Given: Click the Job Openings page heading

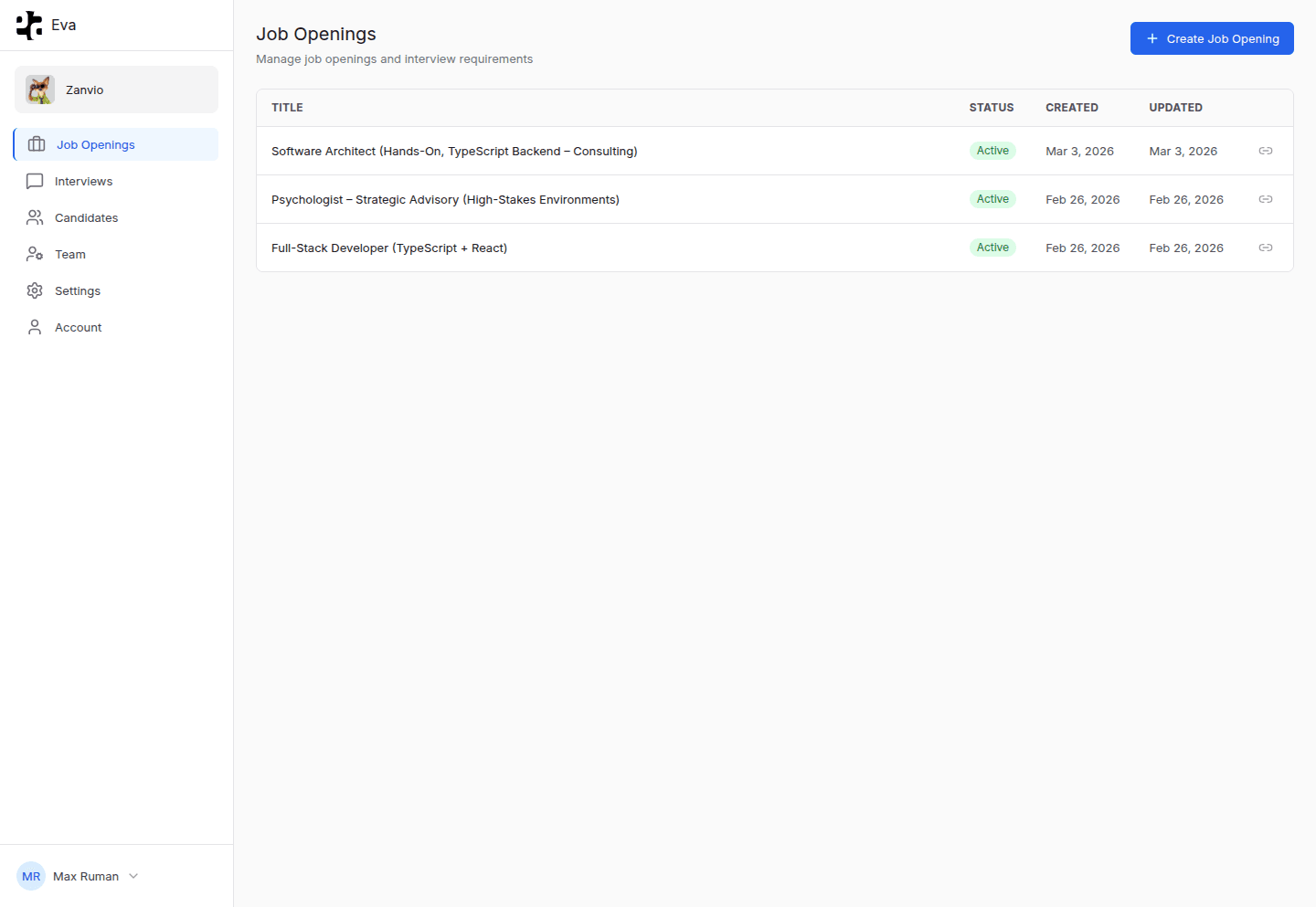Looking at the screenshot, I should click(316, 34).
